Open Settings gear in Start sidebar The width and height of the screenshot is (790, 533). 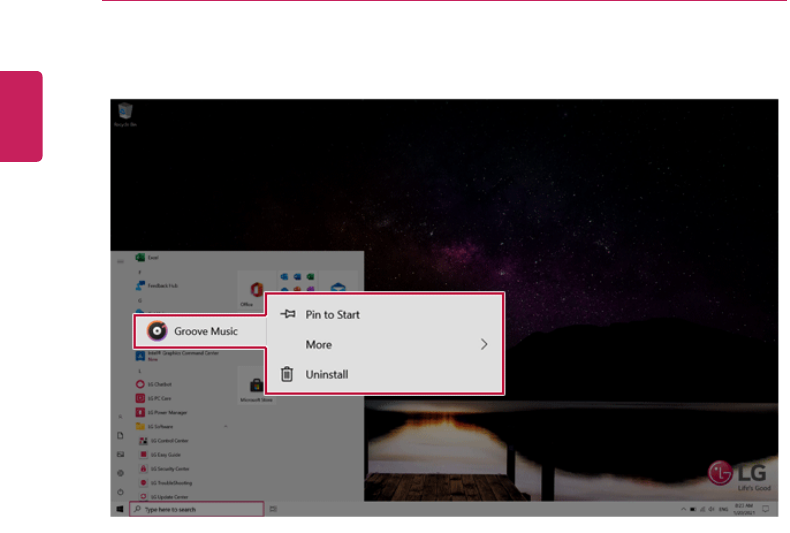[x=120, y=473]
